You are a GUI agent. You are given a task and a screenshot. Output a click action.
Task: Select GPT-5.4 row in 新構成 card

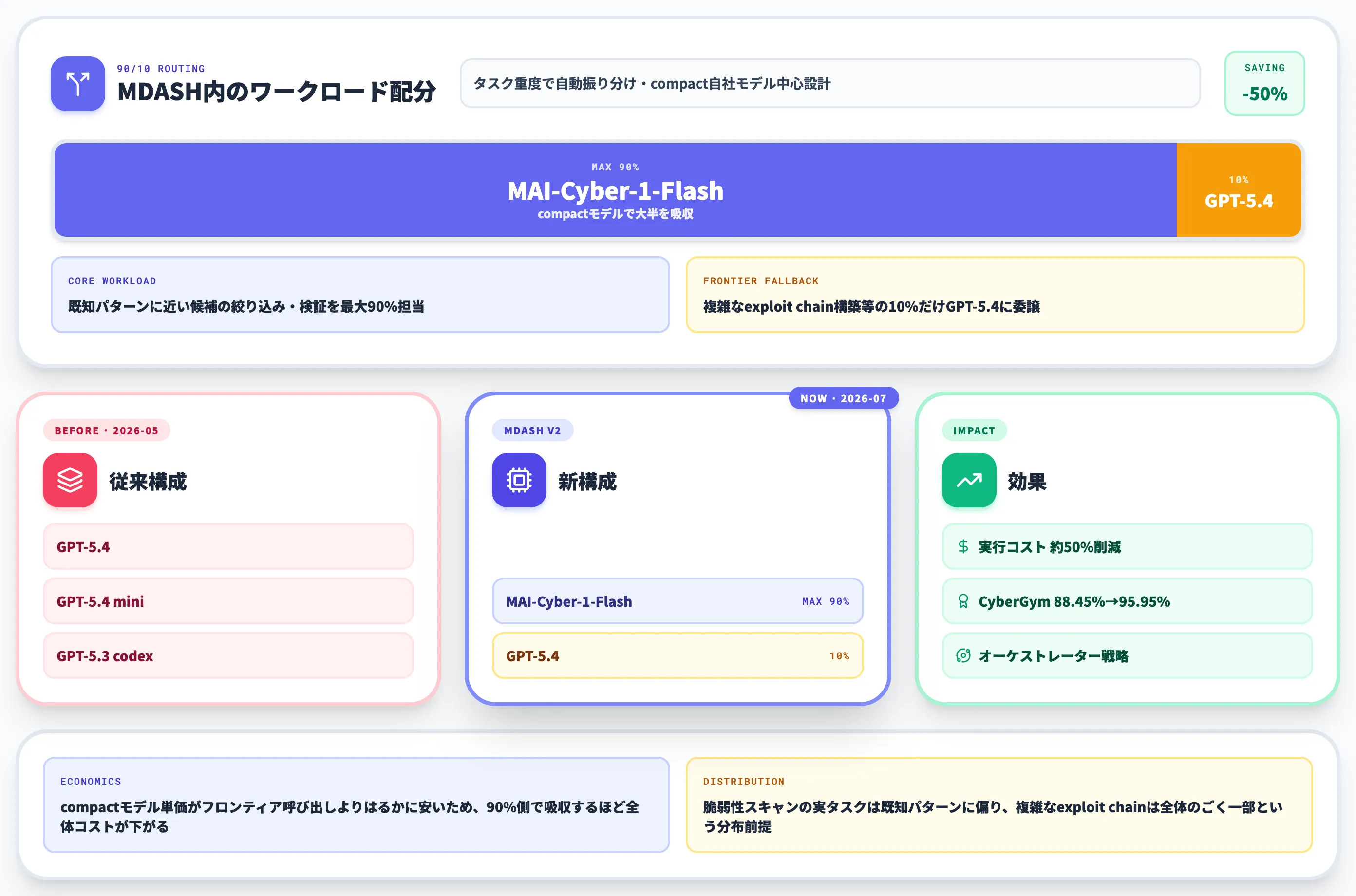678,655
